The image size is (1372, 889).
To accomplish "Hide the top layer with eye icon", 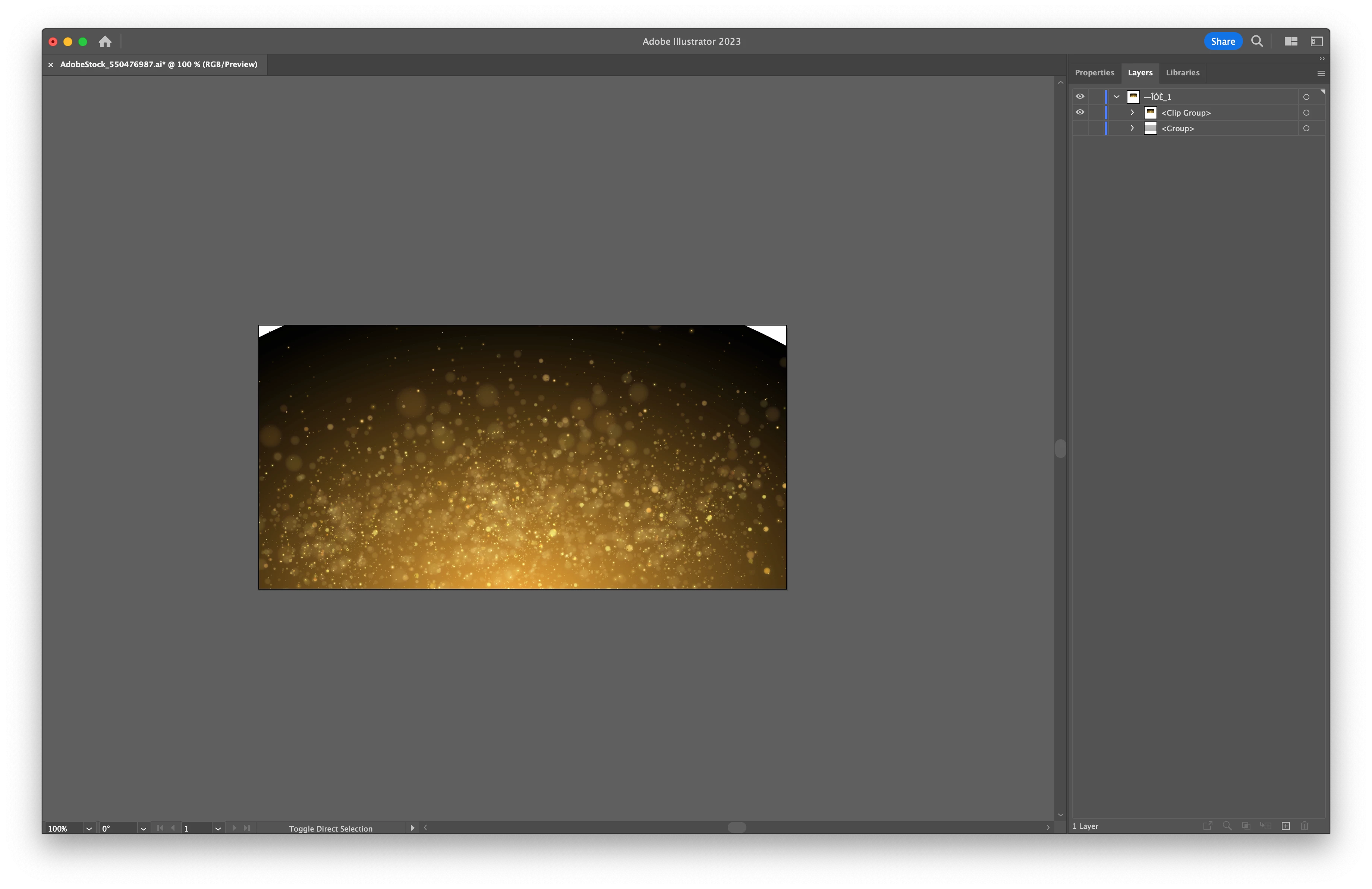I will tap(1080, 97).
